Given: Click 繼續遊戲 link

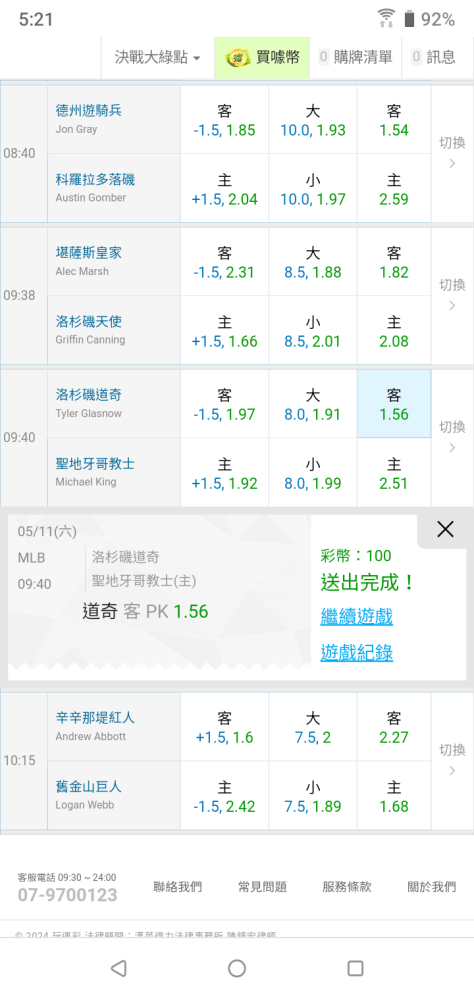Looking at the screenshot, I should tap(357, 617).
